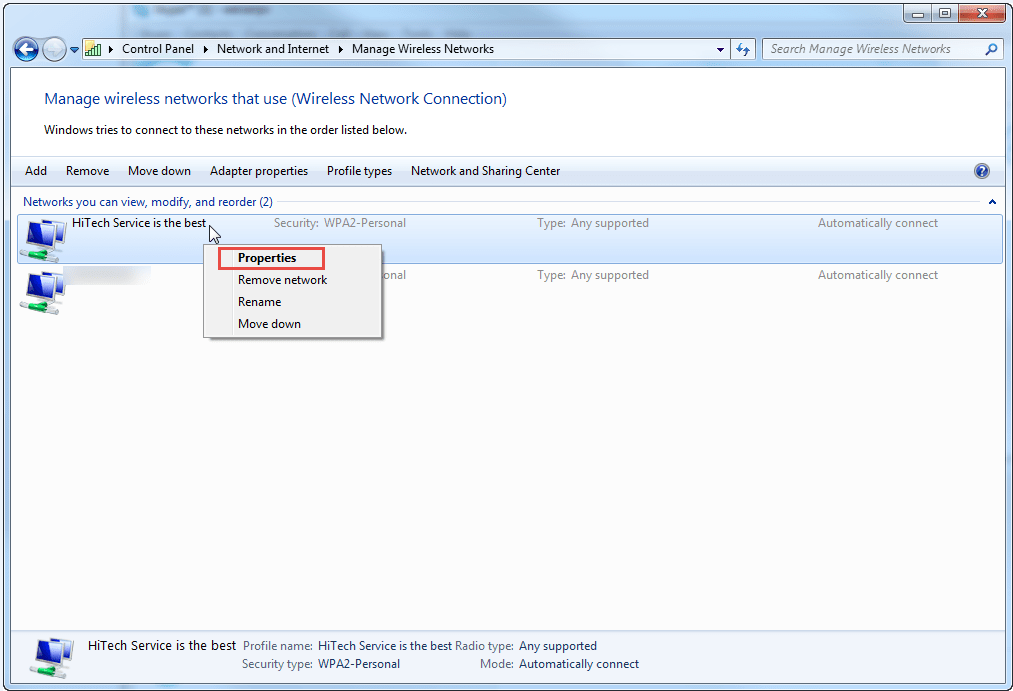This screenshot has width=1013, height=691.
Task: Click Radio type Any supported in details pane
Action: click(558, 646)
